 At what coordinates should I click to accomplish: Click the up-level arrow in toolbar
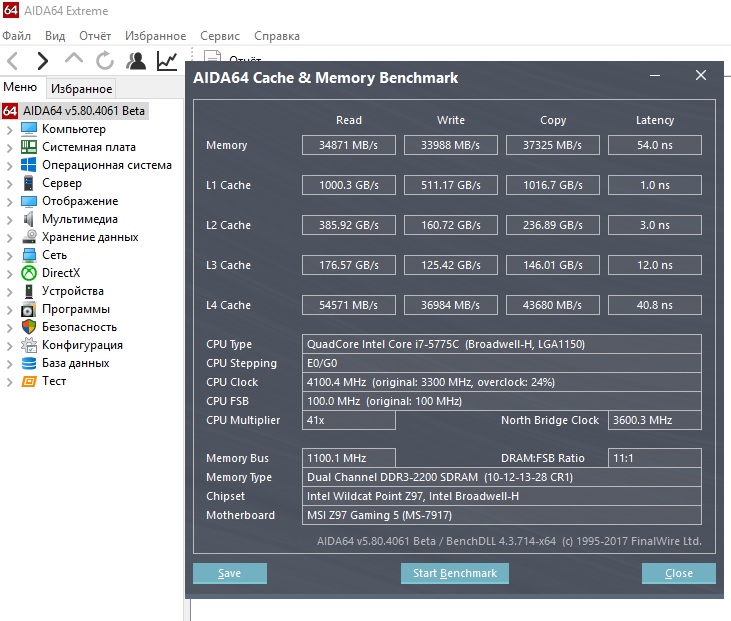click(74, 61)
